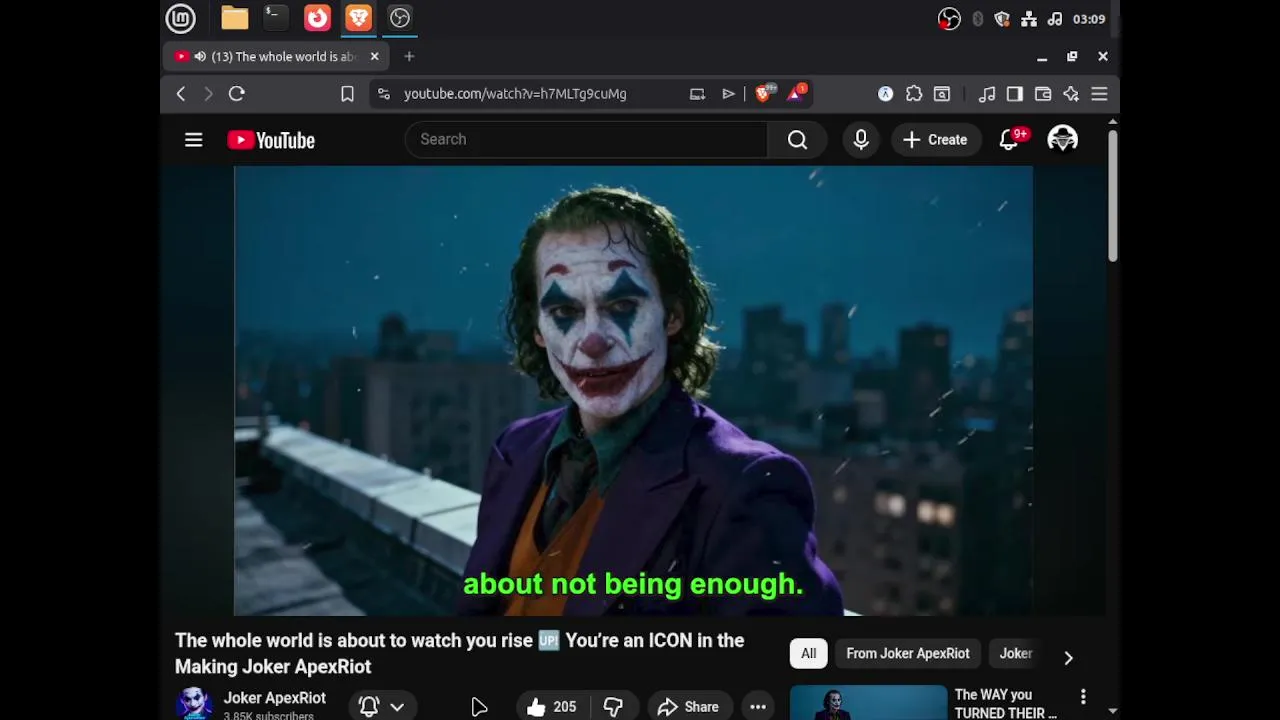Click the 03:09 system clock

[1089, 19]
